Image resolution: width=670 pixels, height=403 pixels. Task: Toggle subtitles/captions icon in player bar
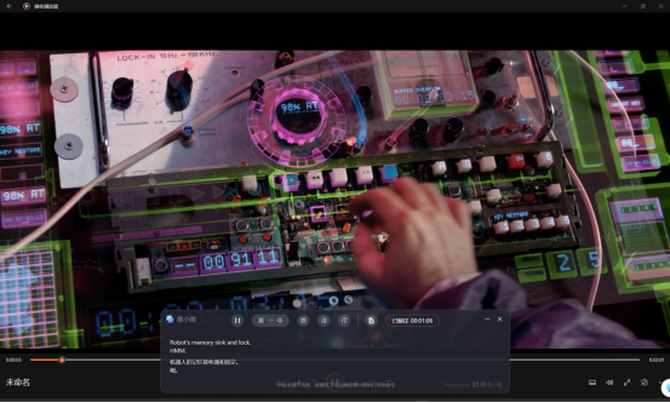[592, 382]
